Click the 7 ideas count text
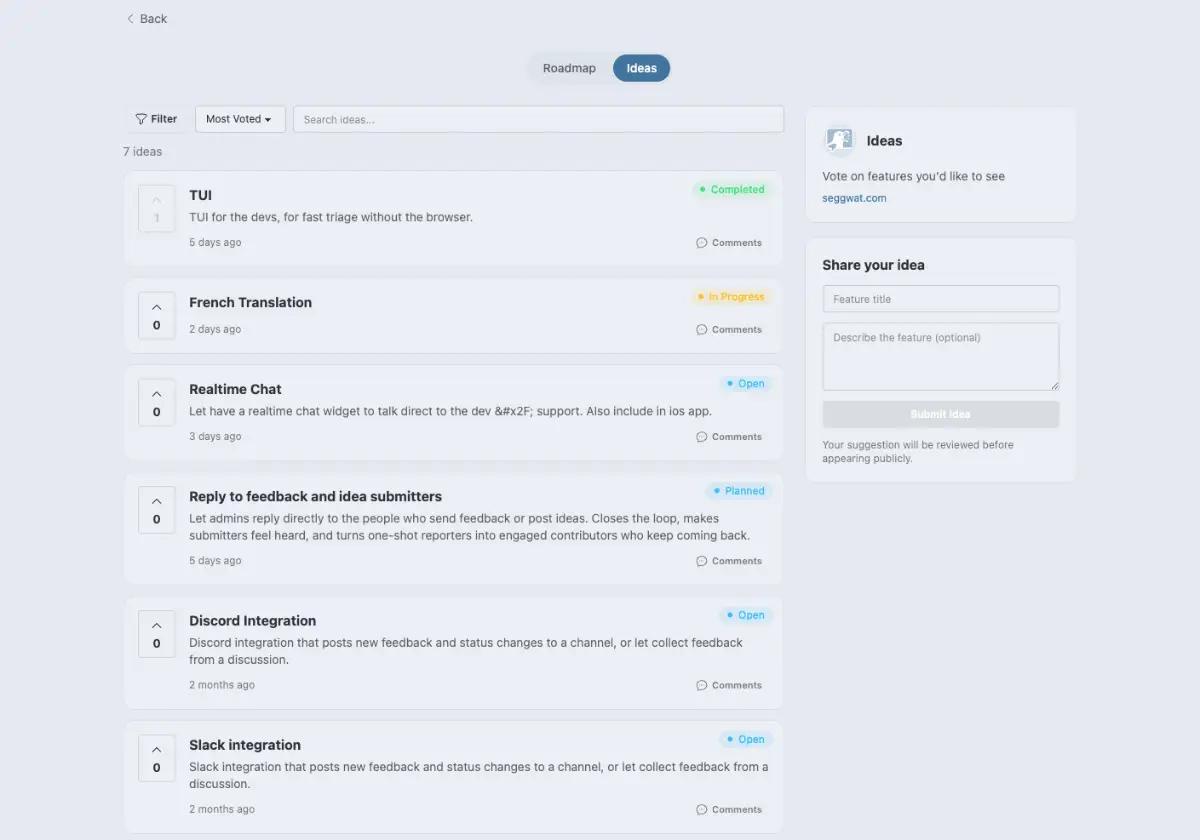 click(142, 152)
